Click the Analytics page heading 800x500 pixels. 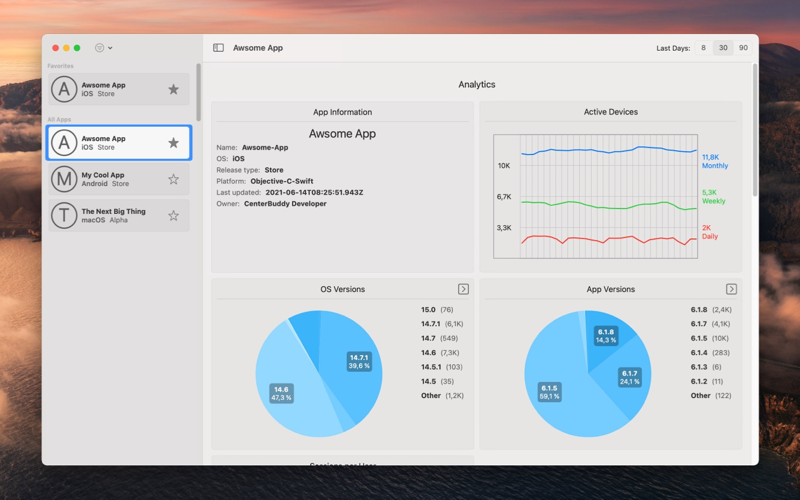click(477, 84)
